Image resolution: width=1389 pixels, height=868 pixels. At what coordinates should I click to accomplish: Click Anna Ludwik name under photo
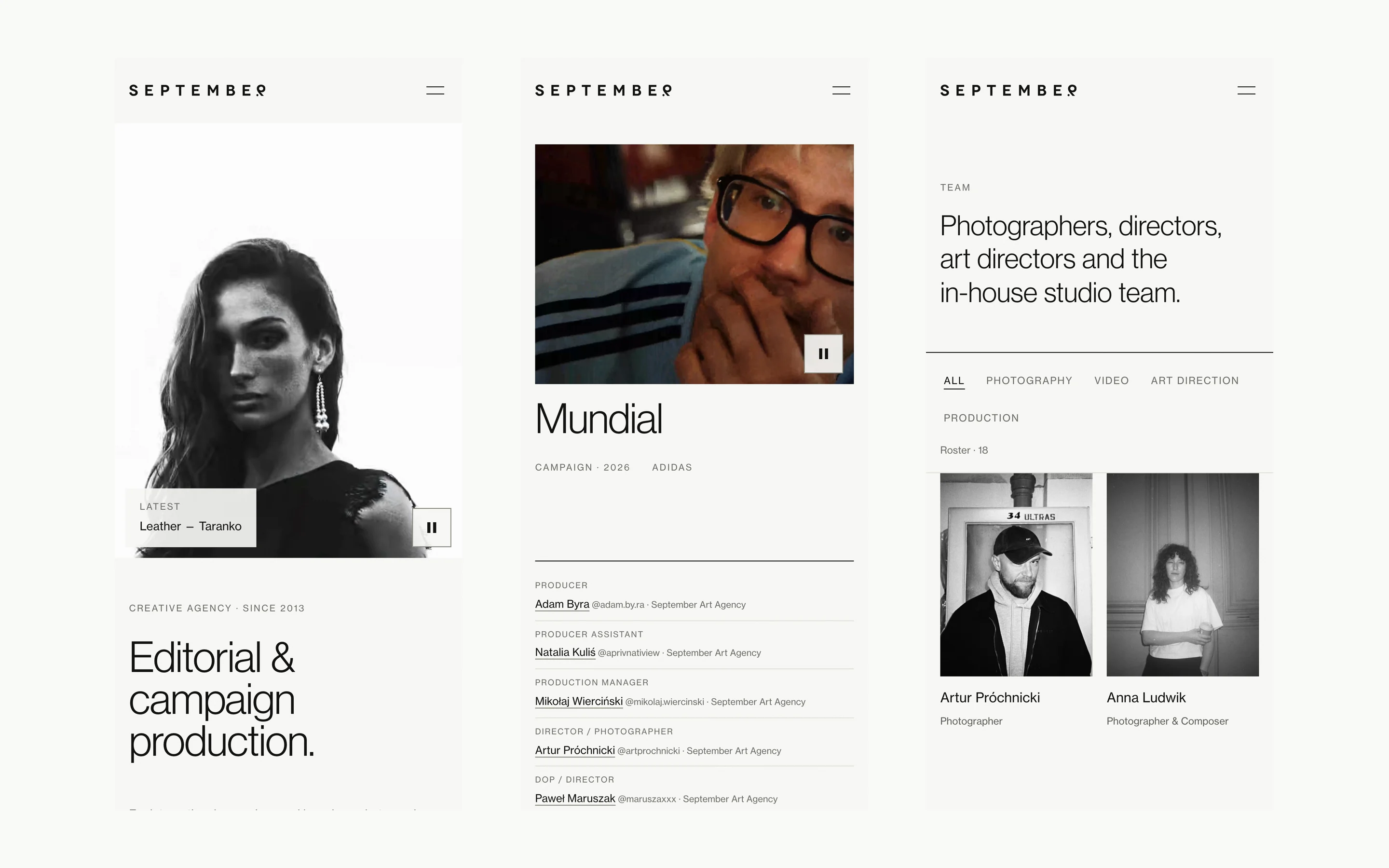tap(1145, 697)
